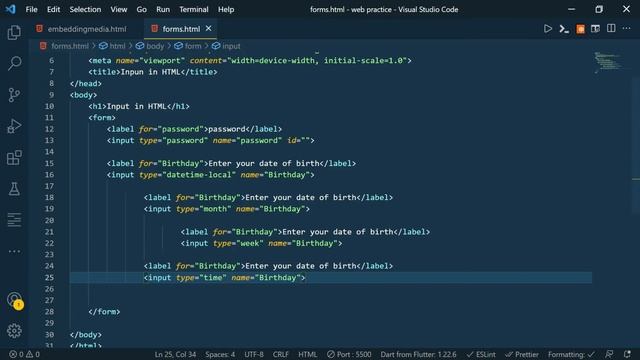Open the Explorer view in activity bar
Screen dimensions: 640x360
click(14, 33)
